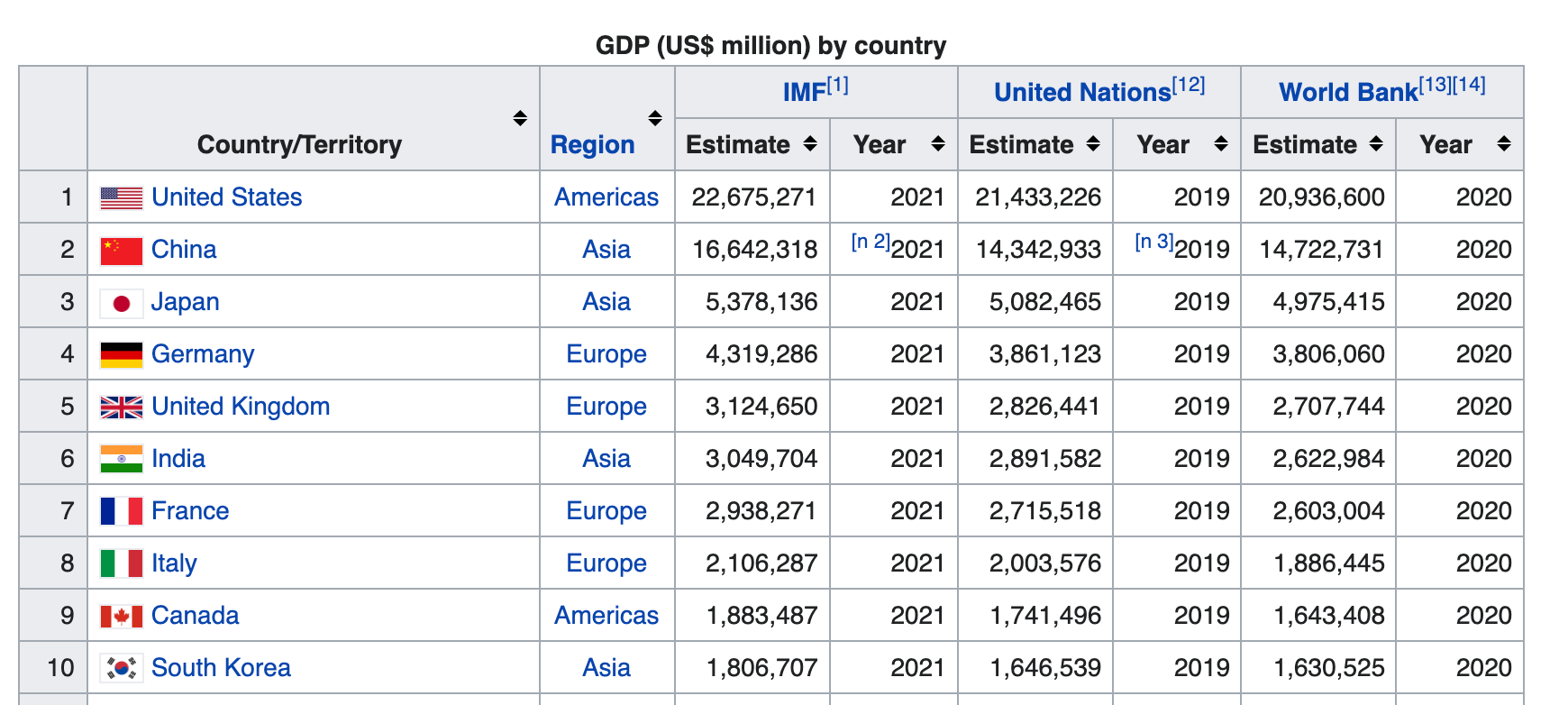Open World Bank citation reference [14]
Viewport: 1568px width, 705px height.
coord(1469,85)
